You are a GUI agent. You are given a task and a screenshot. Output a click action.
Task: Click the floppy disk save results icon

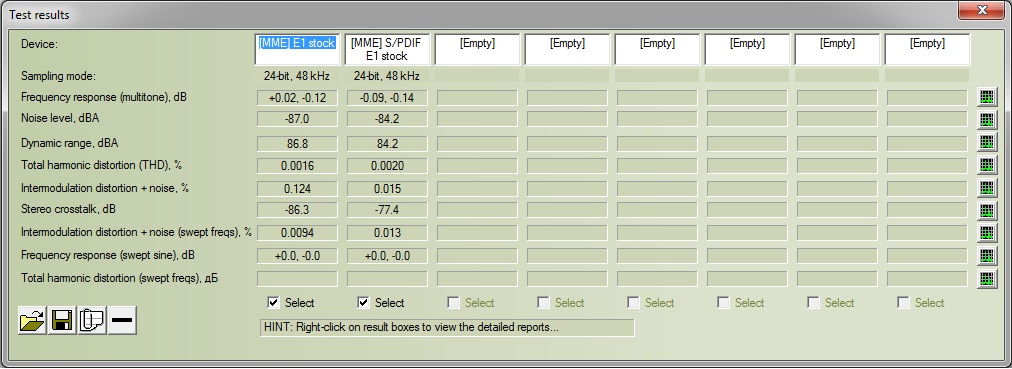coord(62,321)
